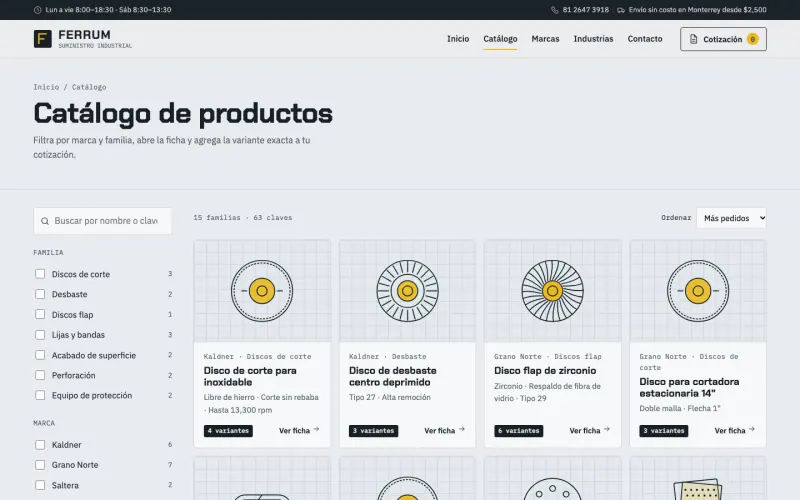Toggle the Saltera brand checkbox
Image resolution: width=800 pixels, height=500 pixels.
coord(40,485)
